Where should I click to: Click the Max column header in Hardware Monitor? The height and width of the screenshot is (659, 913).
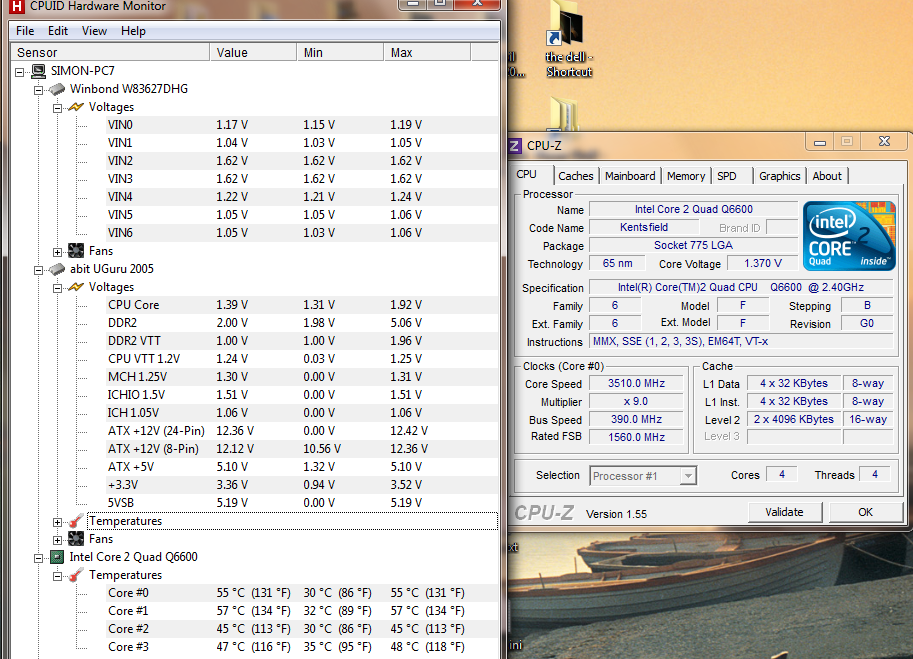(401, 51)
